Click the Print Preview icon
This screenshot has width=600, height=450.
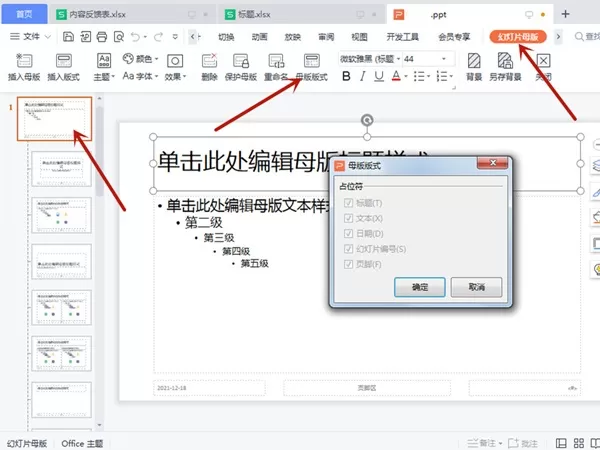tap(119, 37)
